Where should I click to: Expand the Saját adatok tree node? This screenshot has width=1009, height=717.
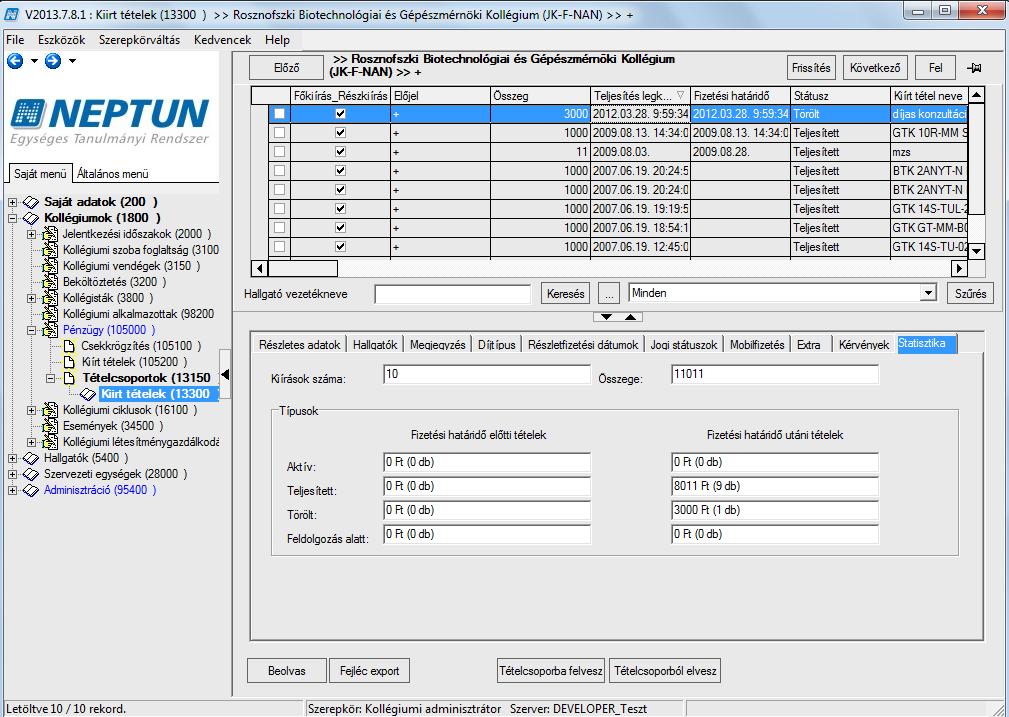click(12, 202)
